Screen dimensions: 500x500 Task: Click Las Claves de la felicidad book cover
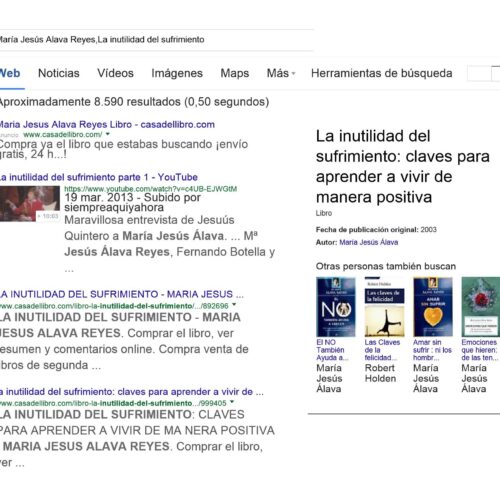[384, 307]
